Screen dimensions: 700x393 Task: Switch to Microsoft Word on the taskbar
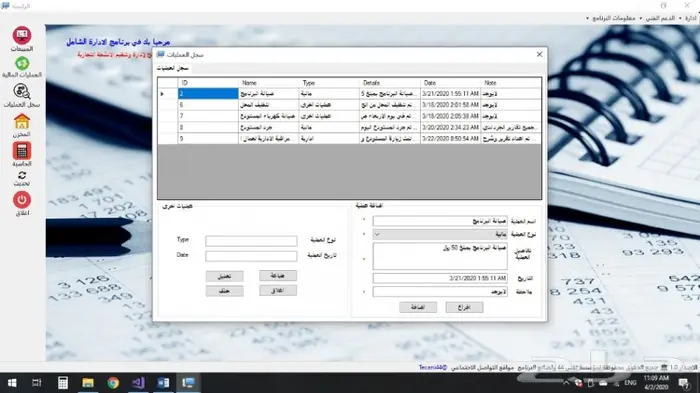pyautogui.click(x=163, y=383)
